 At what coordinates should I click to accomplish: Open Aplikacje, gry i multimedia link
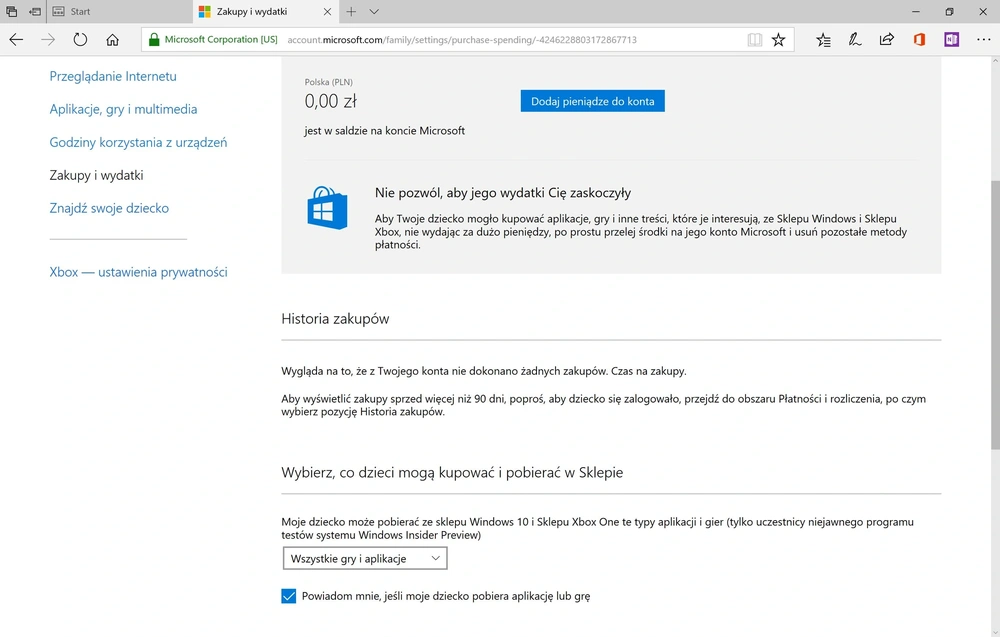[123, 109]
